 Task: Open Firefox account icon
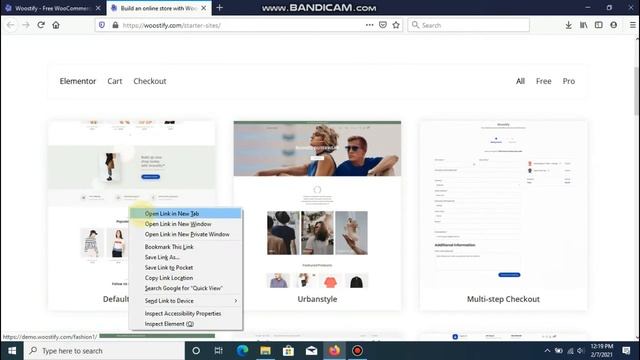pos(613,25)
